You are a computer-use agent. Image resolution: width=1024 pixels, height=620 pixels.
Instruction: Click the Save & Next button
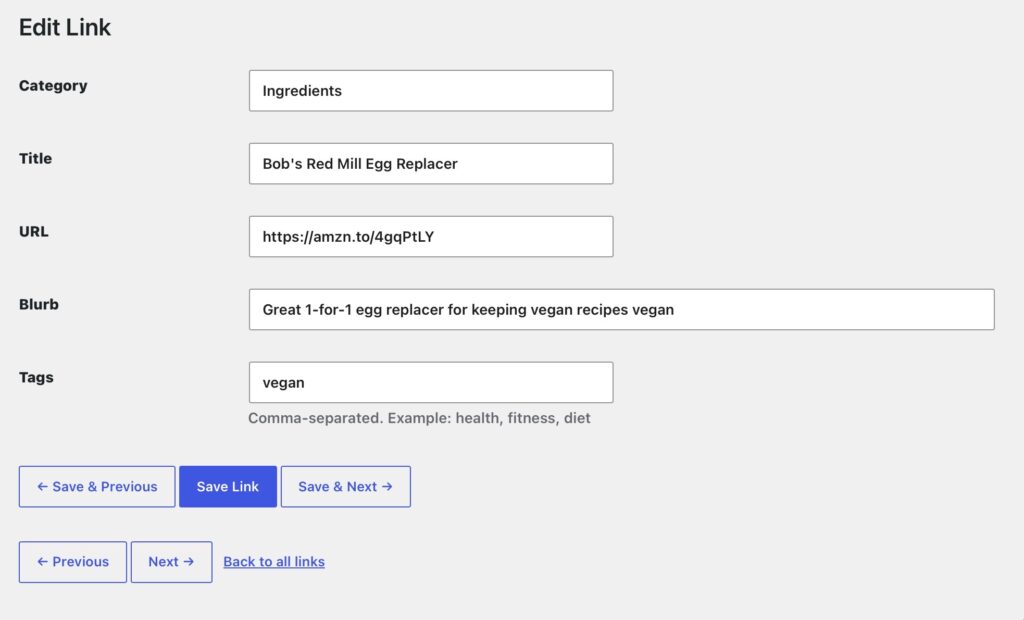[345, 487]
